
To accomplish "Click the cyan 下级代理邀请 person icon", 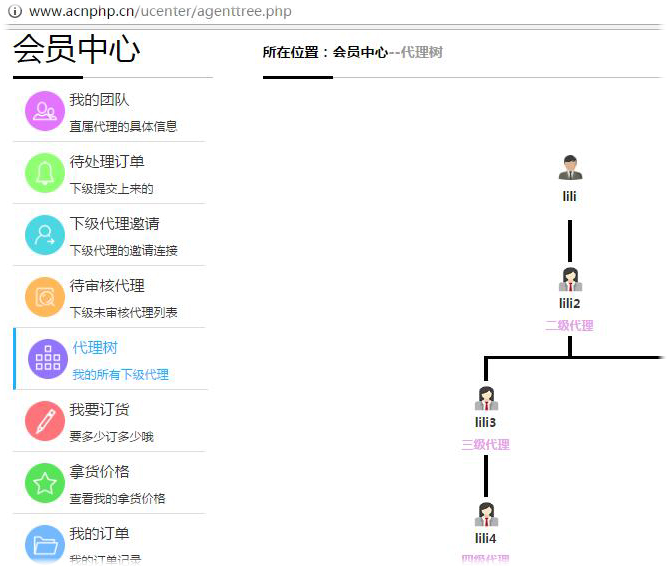I will click(45, 235).
